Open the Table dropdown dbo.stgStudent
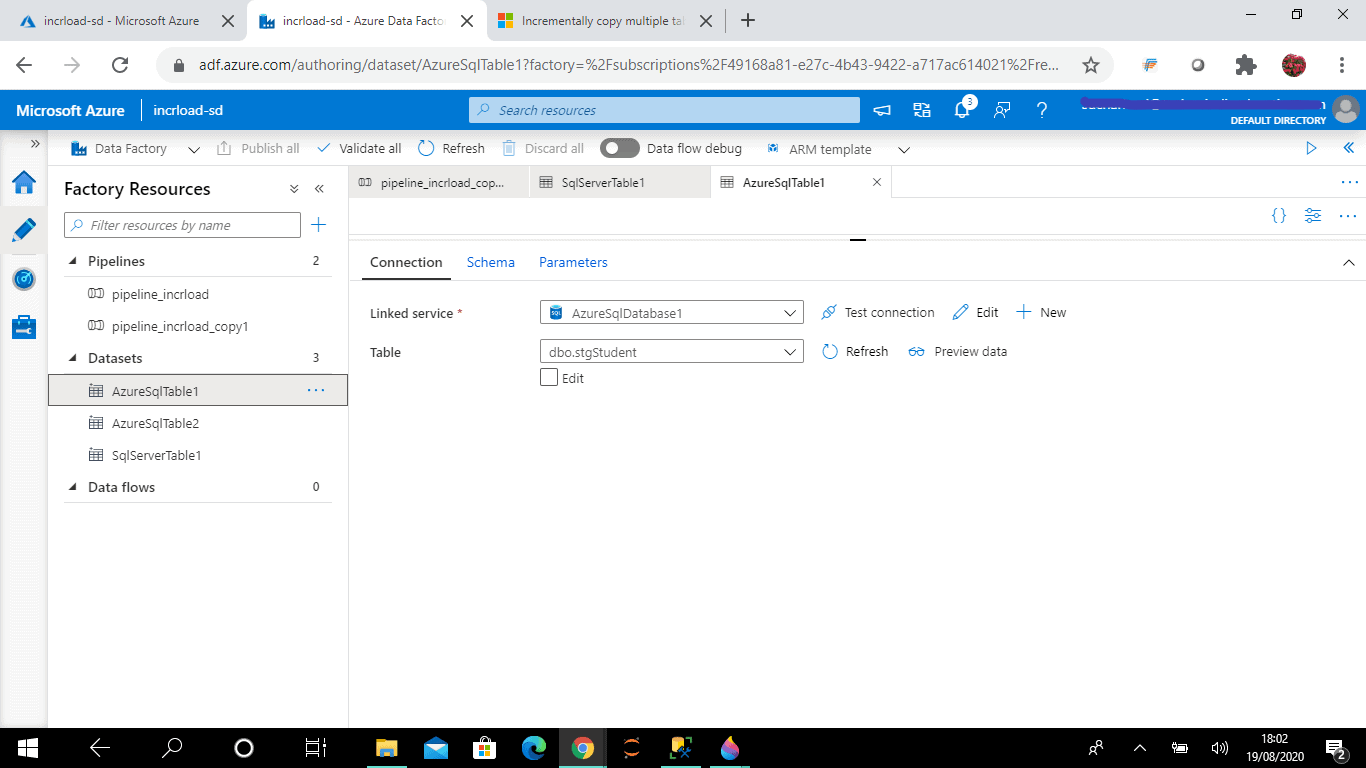 click(x=672, y=352)
